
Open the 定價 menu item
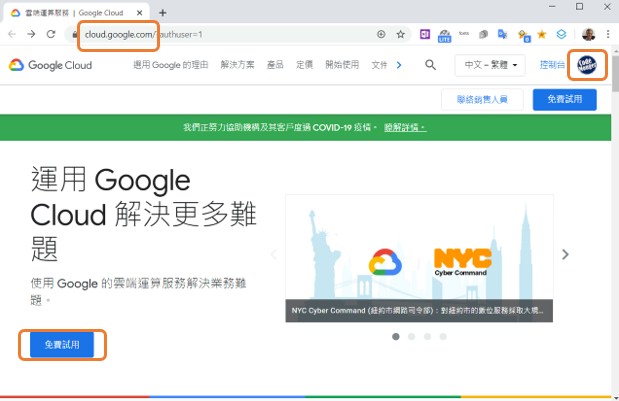click(x=304, y=65)
